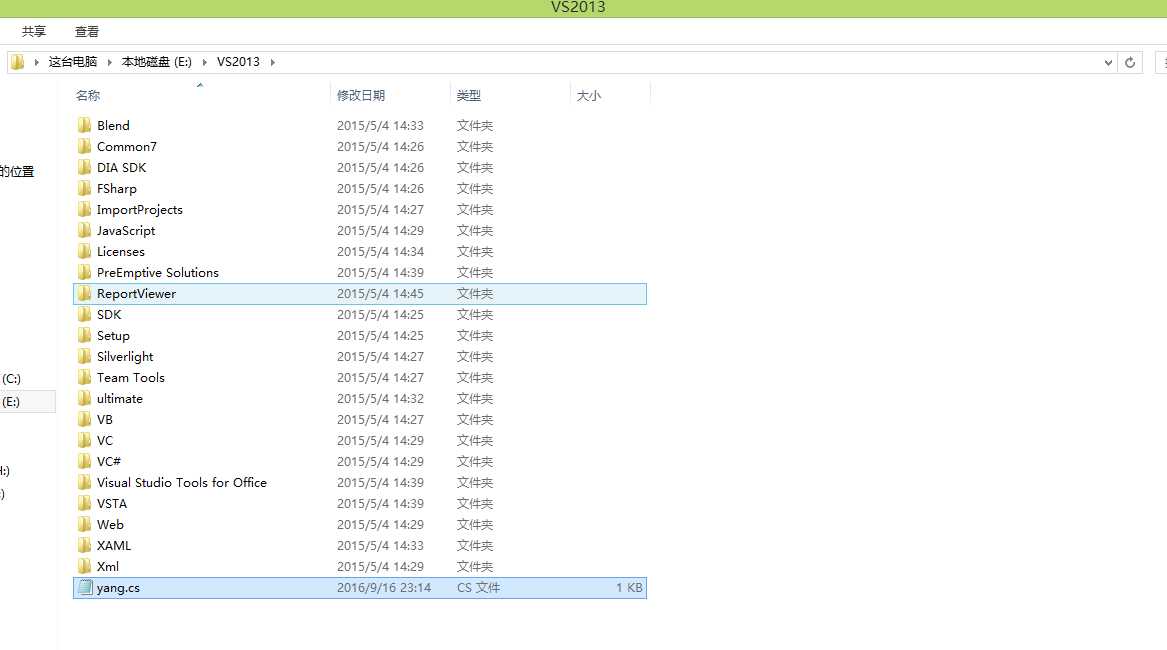Screen dimensions: 1167x650
Task: Select the Visual Studio Tools for Office icon
Action: (x=84, y=482)
